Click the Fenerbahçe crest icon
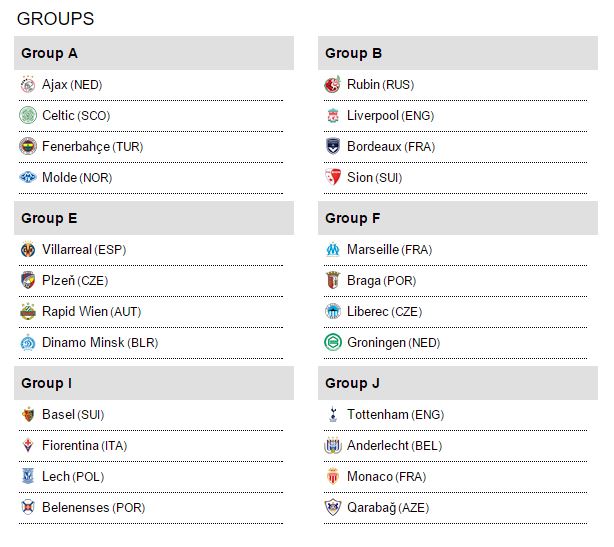 click(27, 147)
